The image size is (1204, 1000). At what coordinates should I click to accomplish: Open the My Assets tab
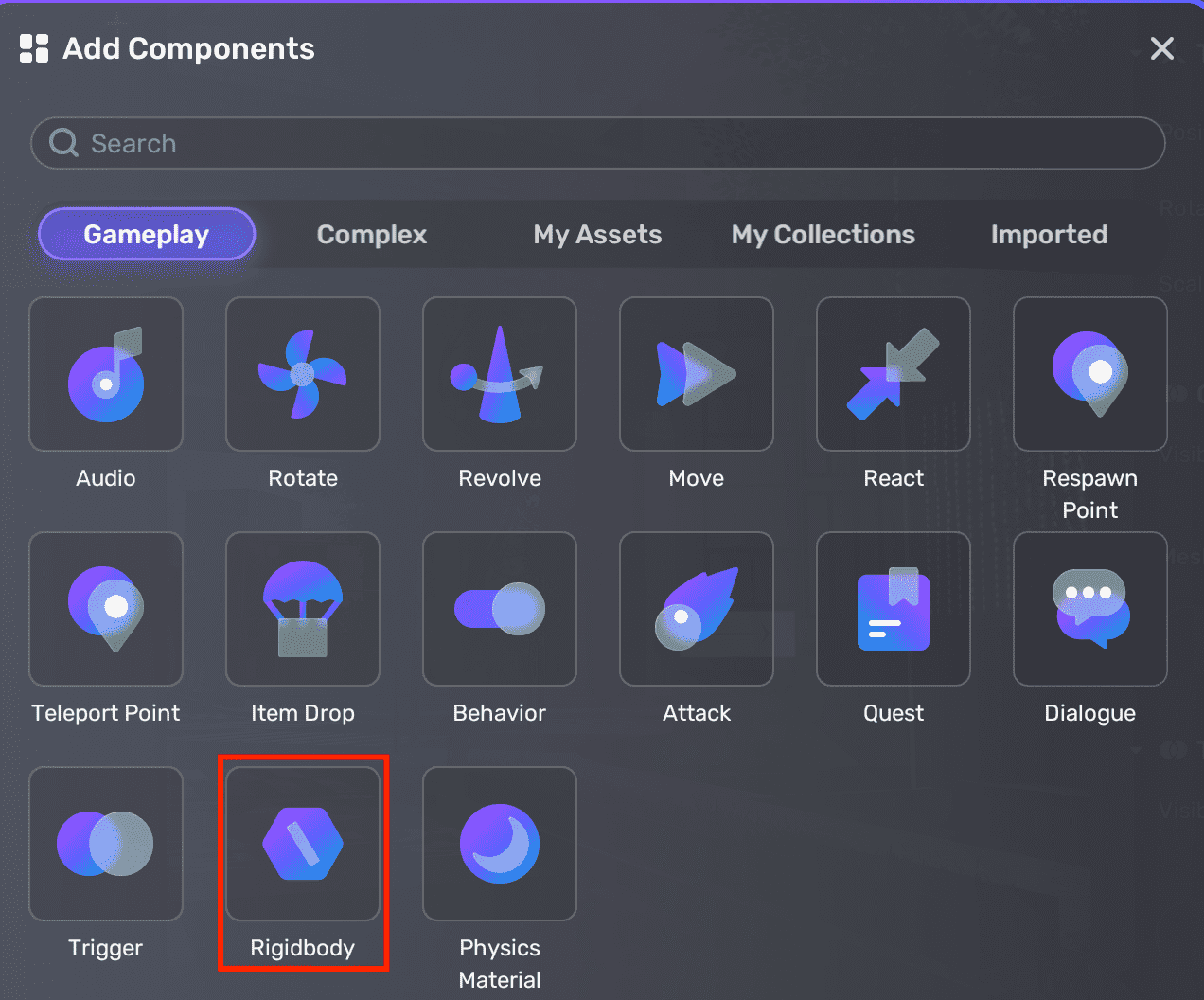tap(597, 235)
